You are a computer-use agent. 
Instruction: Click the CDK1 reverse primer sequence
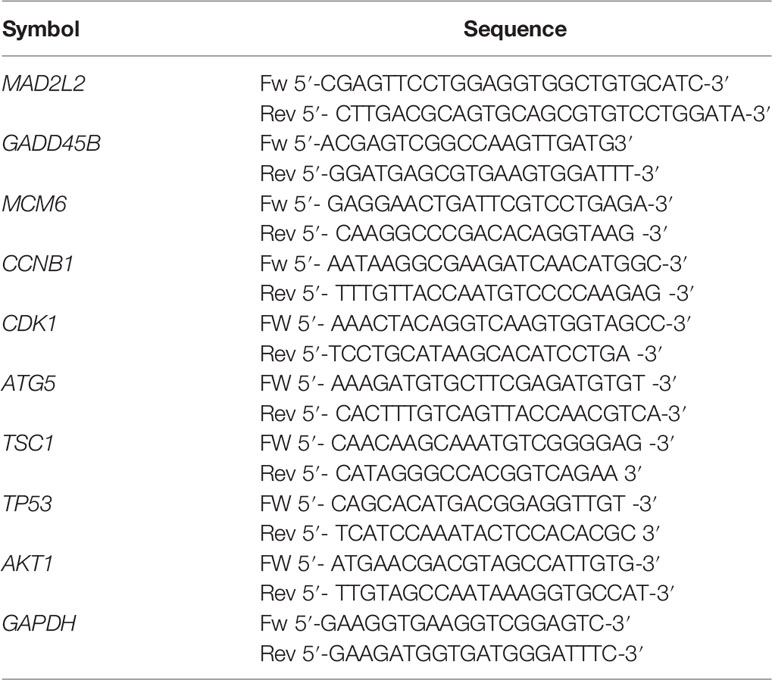(461, 354)
